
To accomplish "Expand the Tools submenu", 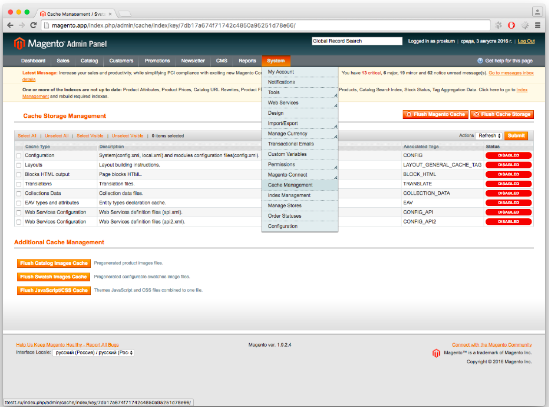I will click(x=300, y=92).
